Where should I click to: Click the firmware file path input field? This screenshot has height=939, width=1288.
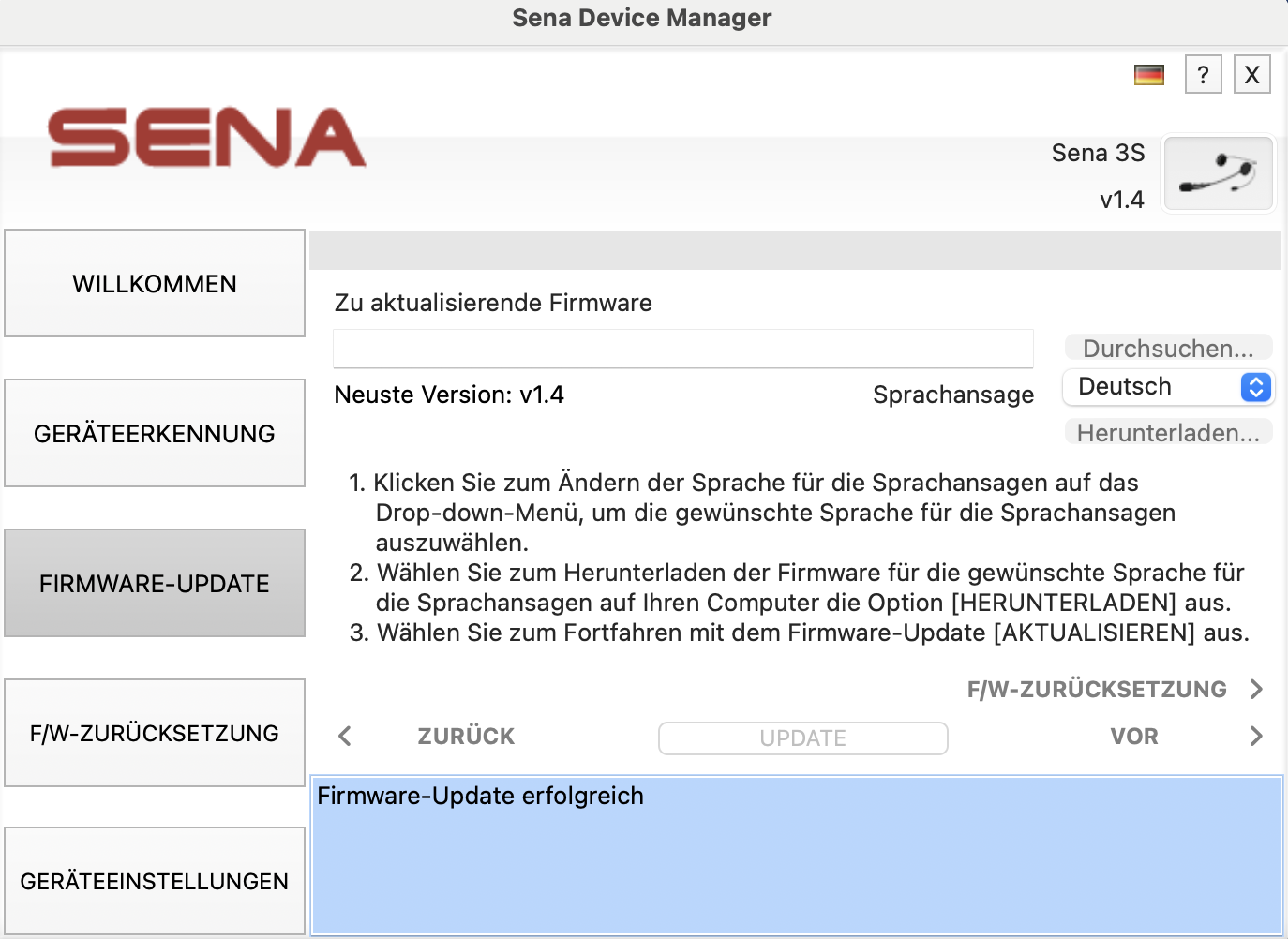(682, 349)
